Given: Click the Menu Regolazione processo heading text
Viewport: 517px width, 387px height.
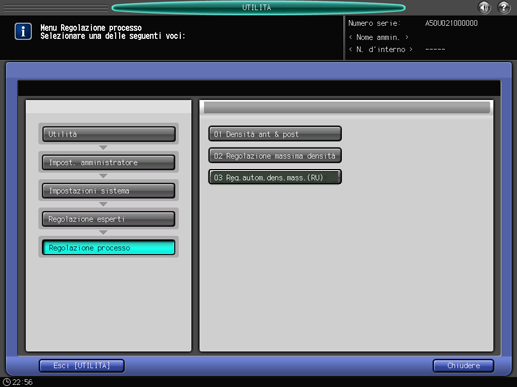Looking at the screenshot, I should point(91,28).
